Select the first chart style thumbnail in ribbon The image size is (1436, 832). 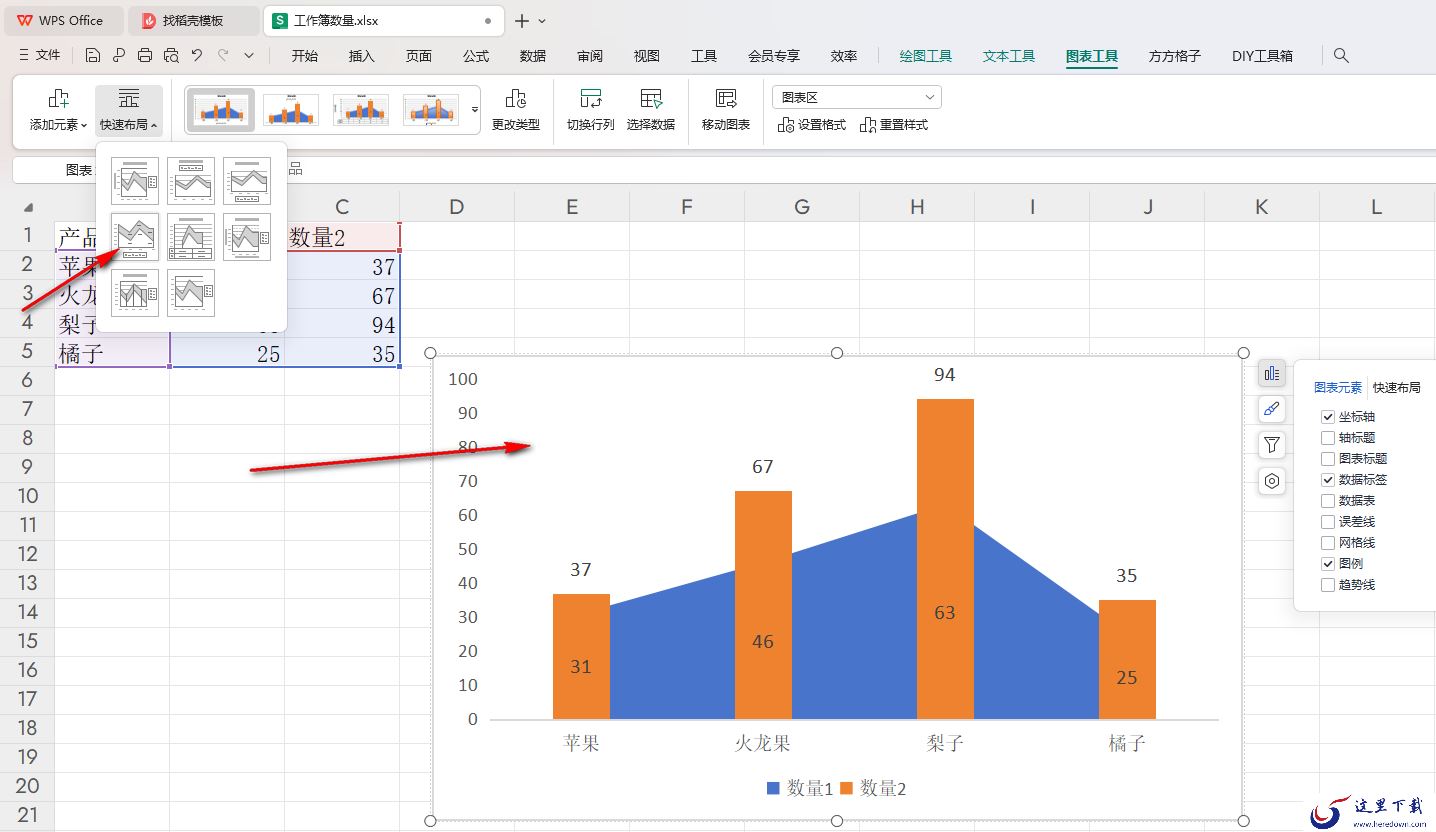pyautogui.click(x=221, y=110)
